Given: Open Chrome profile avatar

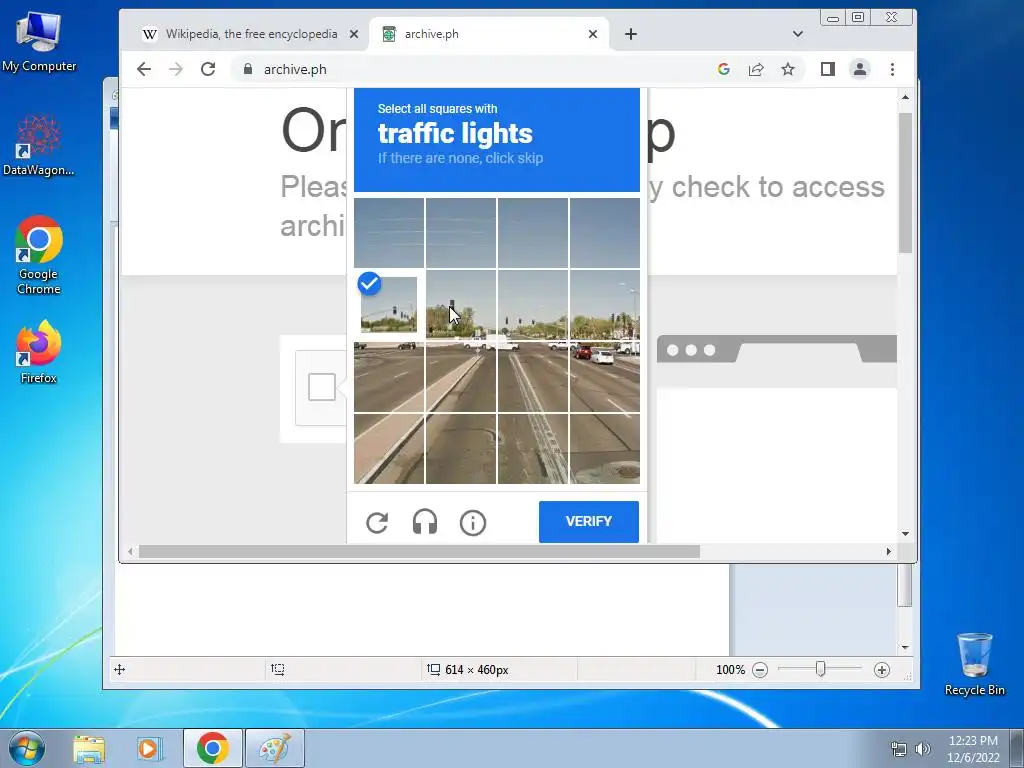Looking at the screenshot, I should click(x=860, y=69).
